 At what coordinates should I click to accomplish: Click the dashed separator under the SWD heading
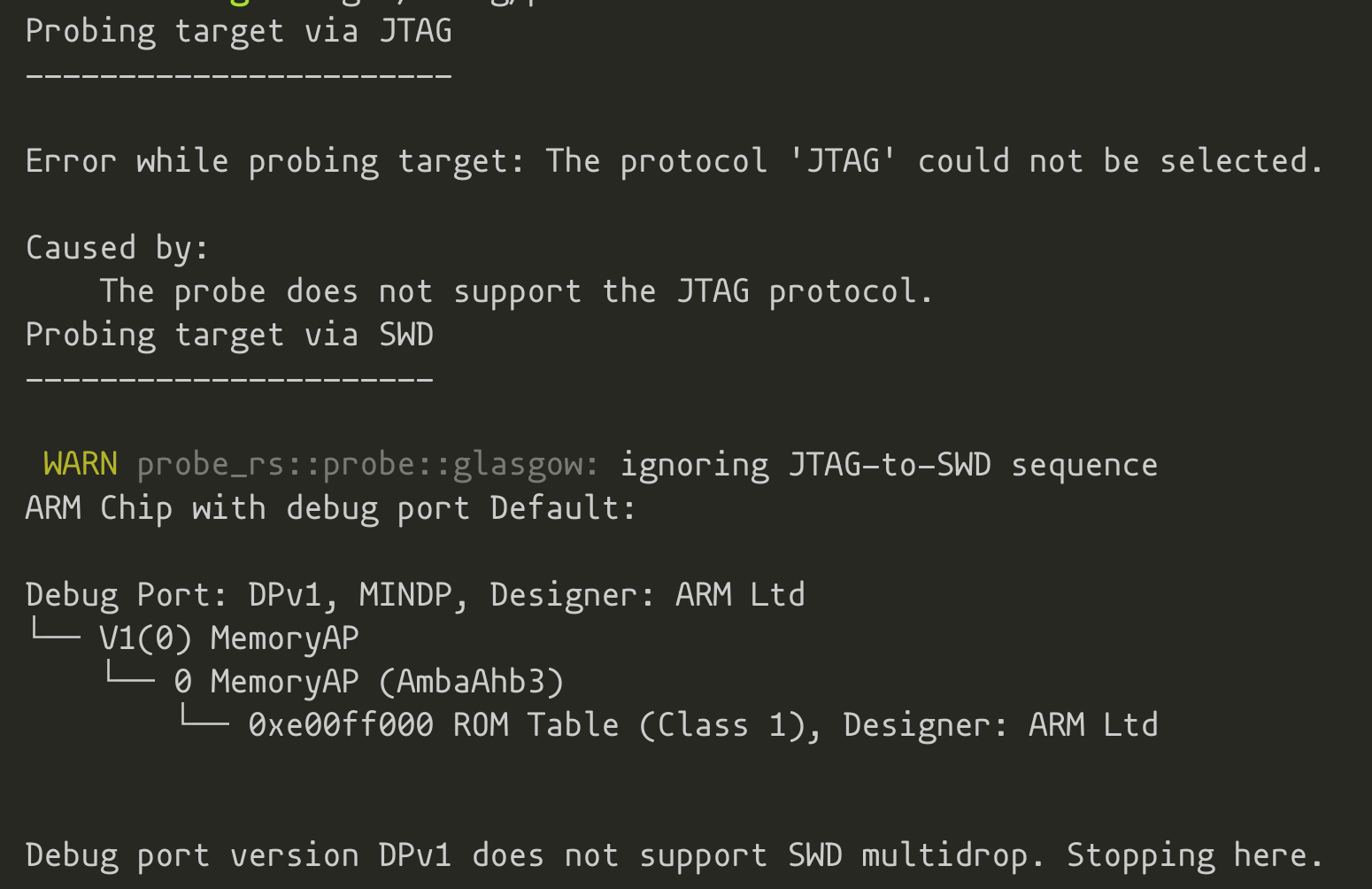[230, 380]
